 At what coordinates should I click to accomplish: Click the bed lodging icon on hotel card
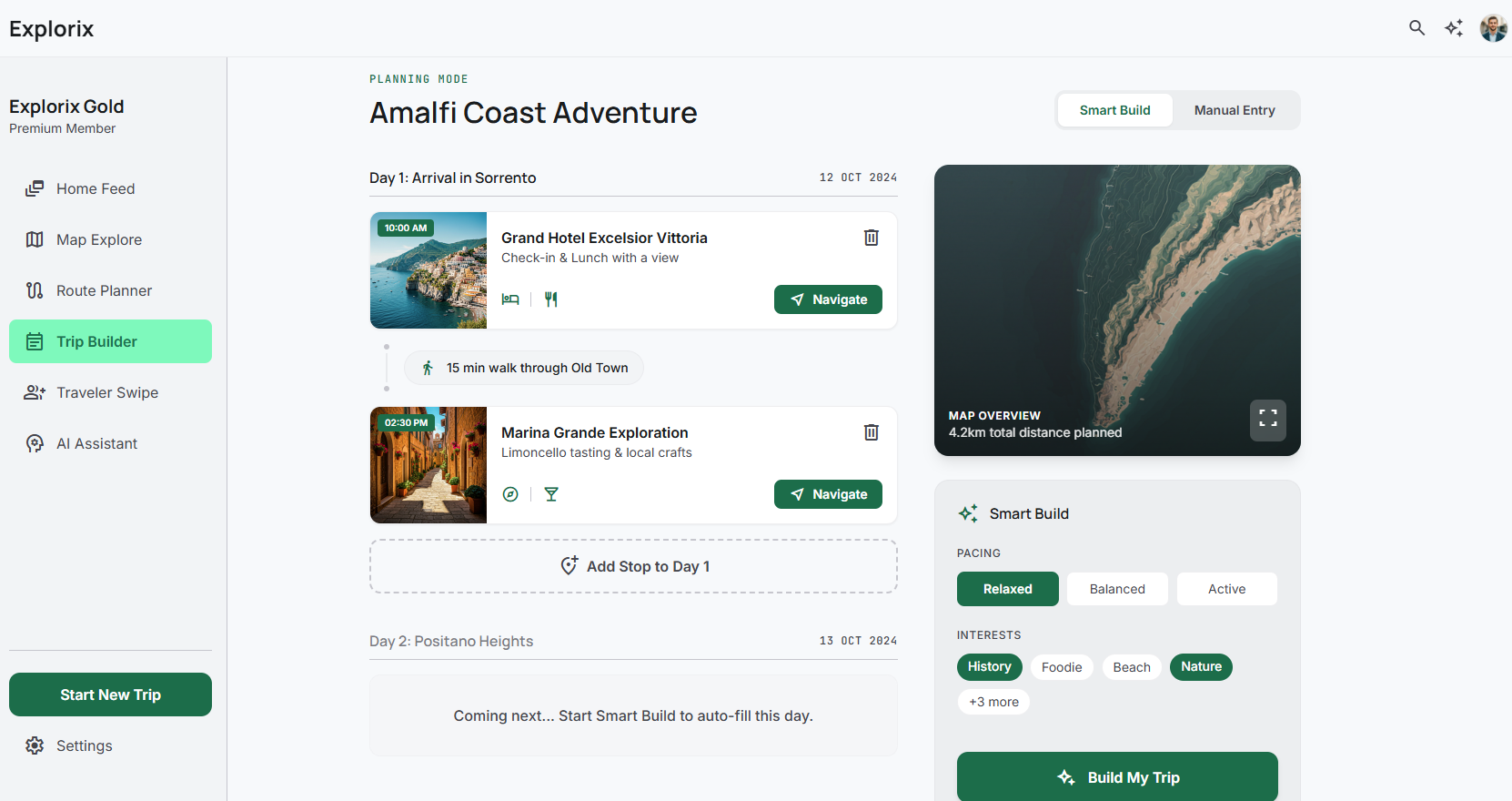(x=510, y=299)
